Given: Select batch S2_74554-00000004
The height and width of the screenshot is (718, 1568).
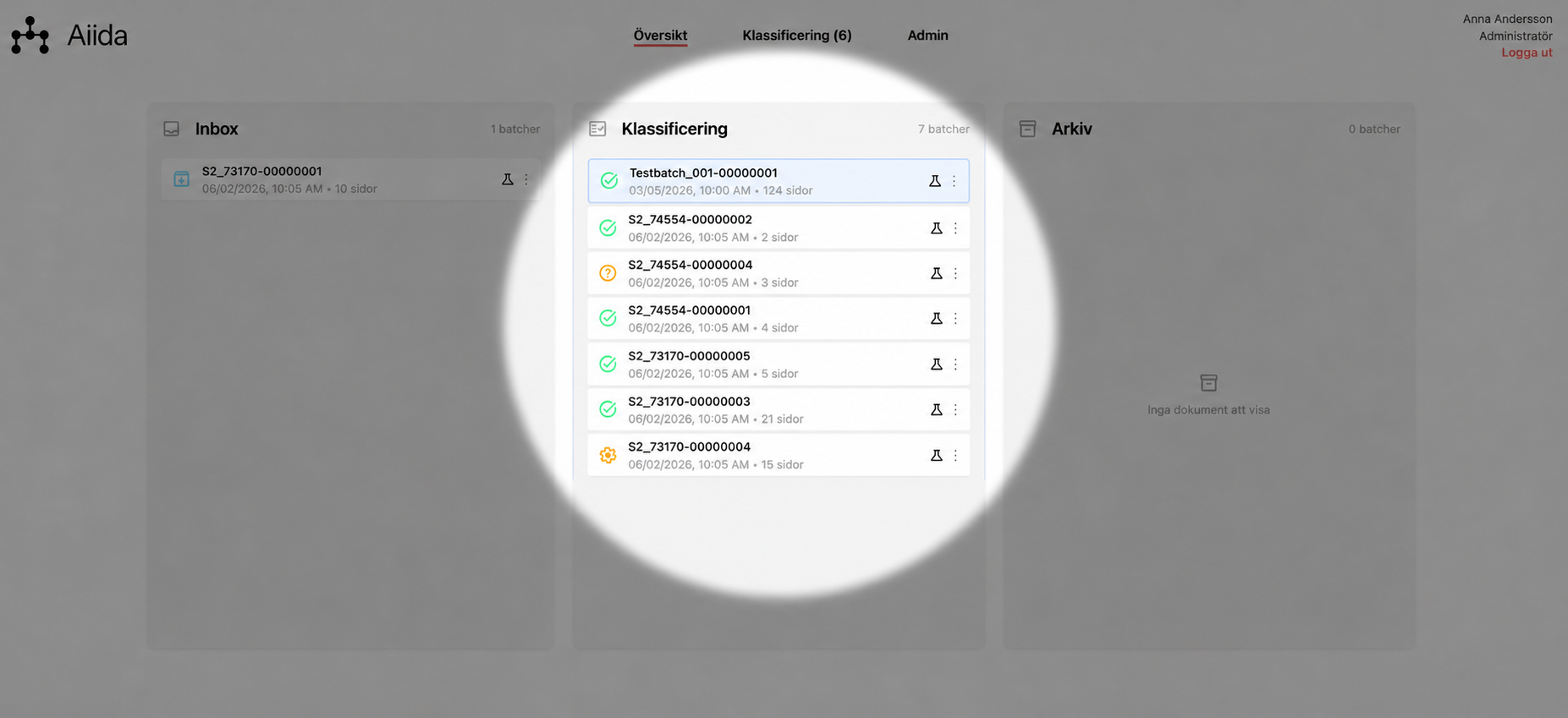Looking at the screenshot, I should (778, 273).
